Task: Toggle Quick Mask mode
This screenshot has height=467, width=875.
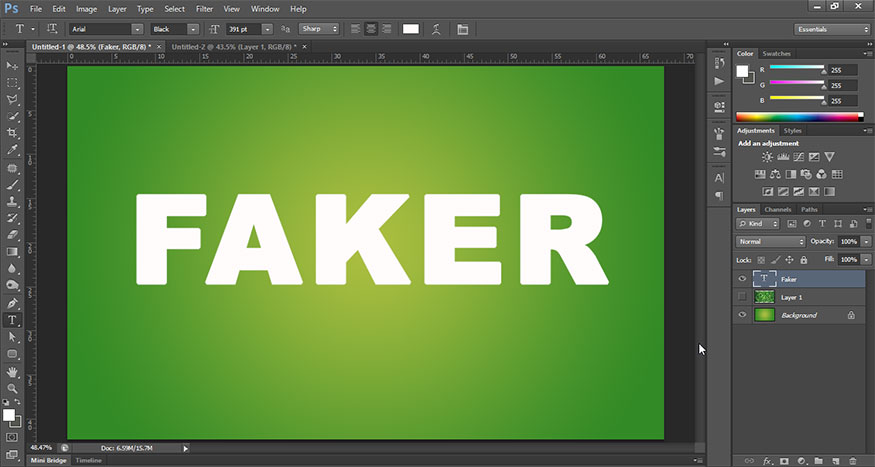Action: point(12,437)
